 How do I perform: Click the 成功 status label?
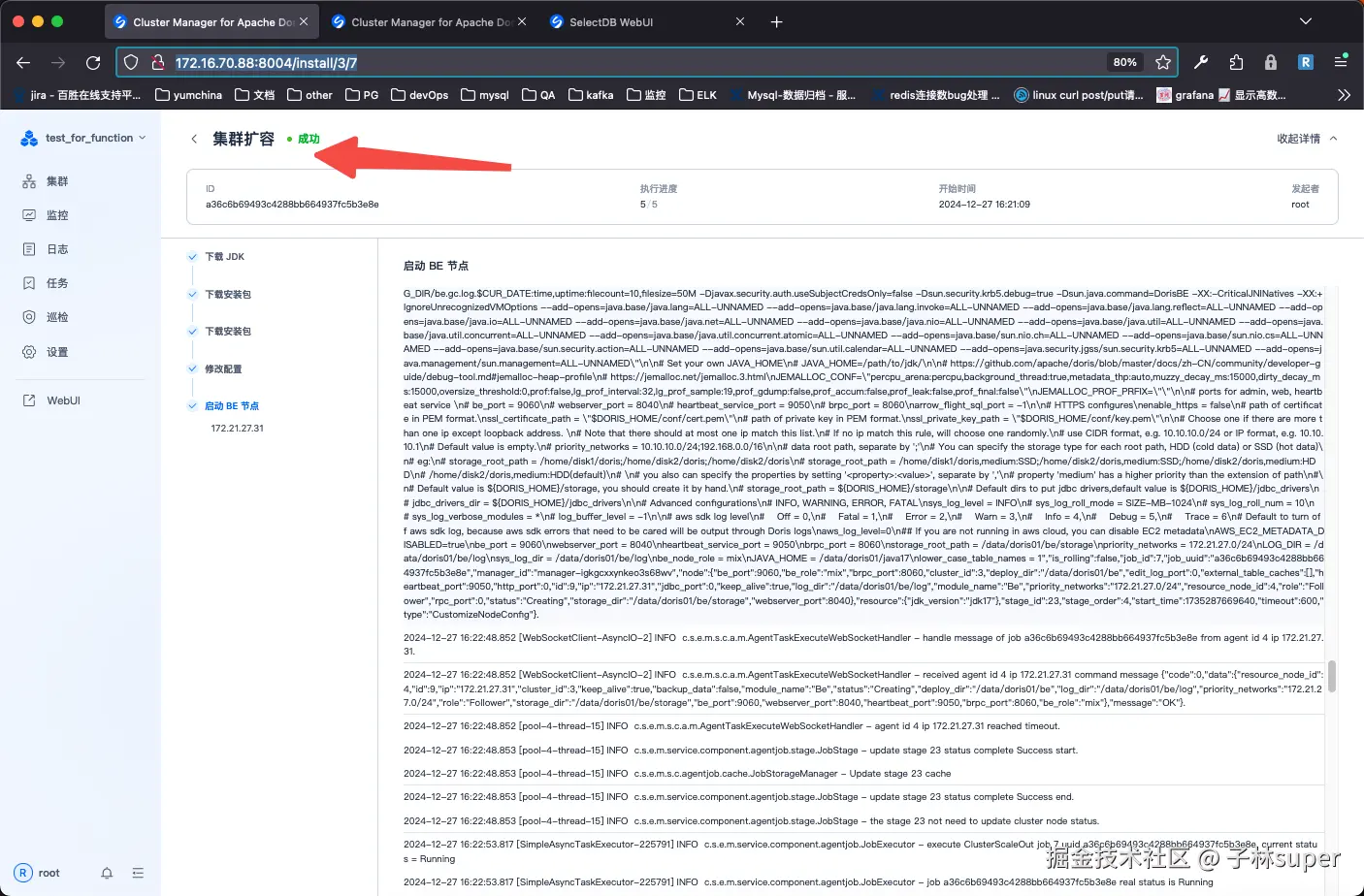(309, 139)
